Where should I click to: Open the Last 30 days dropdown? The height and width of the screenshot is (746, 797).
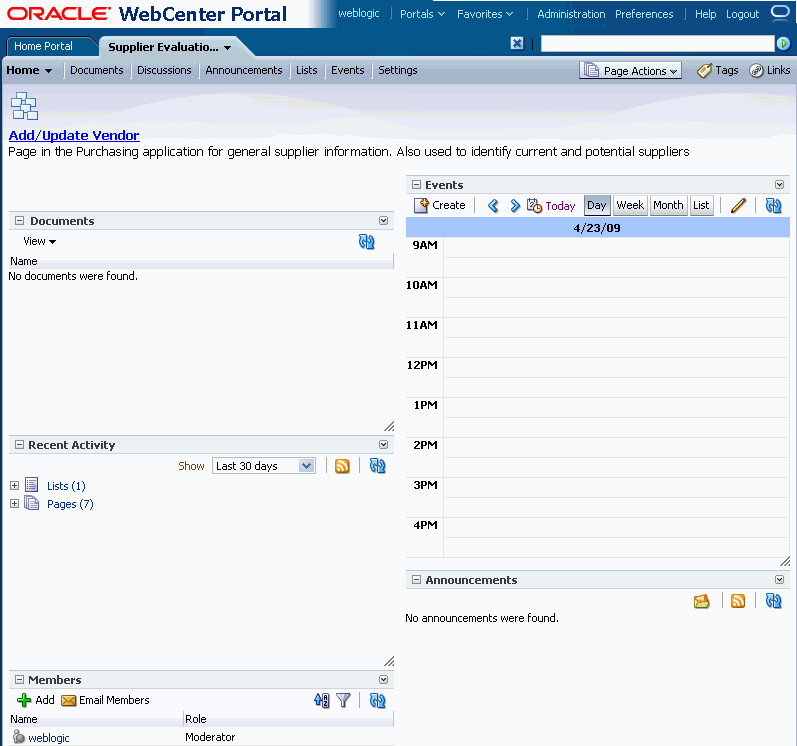(264, 466)
